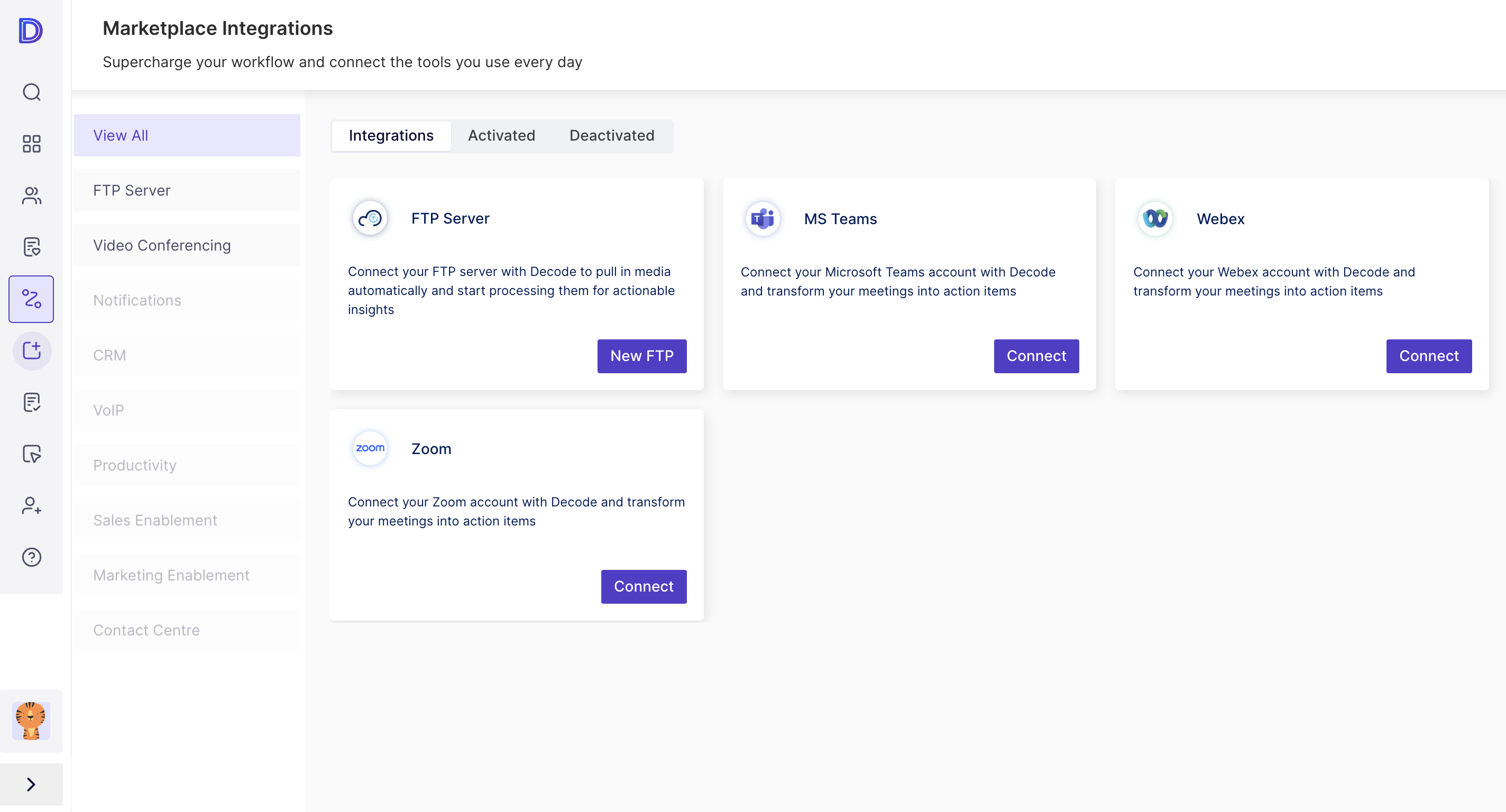Select Sales Enablement category
The height and width of the screenshot is (812, 1506).
point(187,520)
